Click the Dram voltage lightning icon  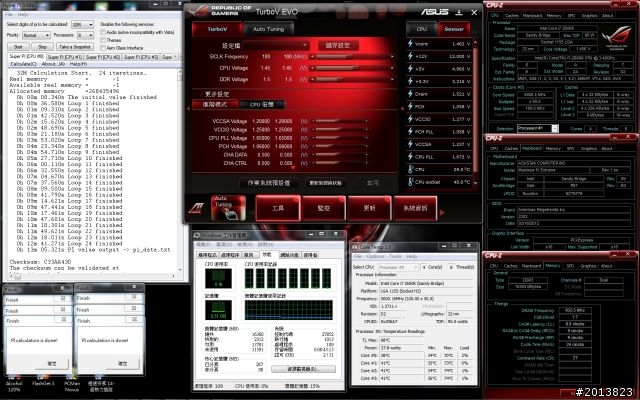[x=410, y=93]
